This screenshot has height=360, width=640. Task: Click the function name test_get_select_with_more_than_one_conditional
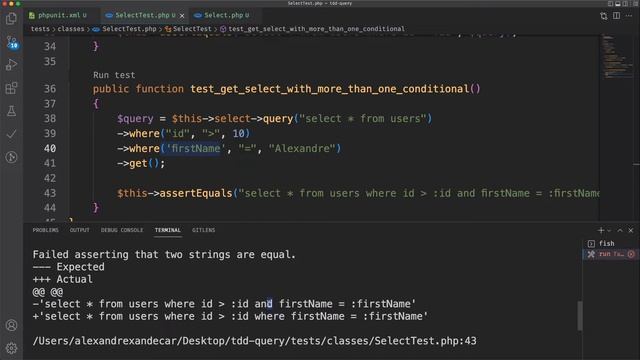coord(330,89)
